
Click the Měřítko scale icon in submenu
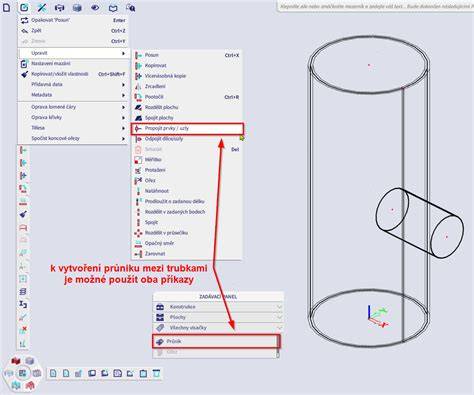pos(138,160)
